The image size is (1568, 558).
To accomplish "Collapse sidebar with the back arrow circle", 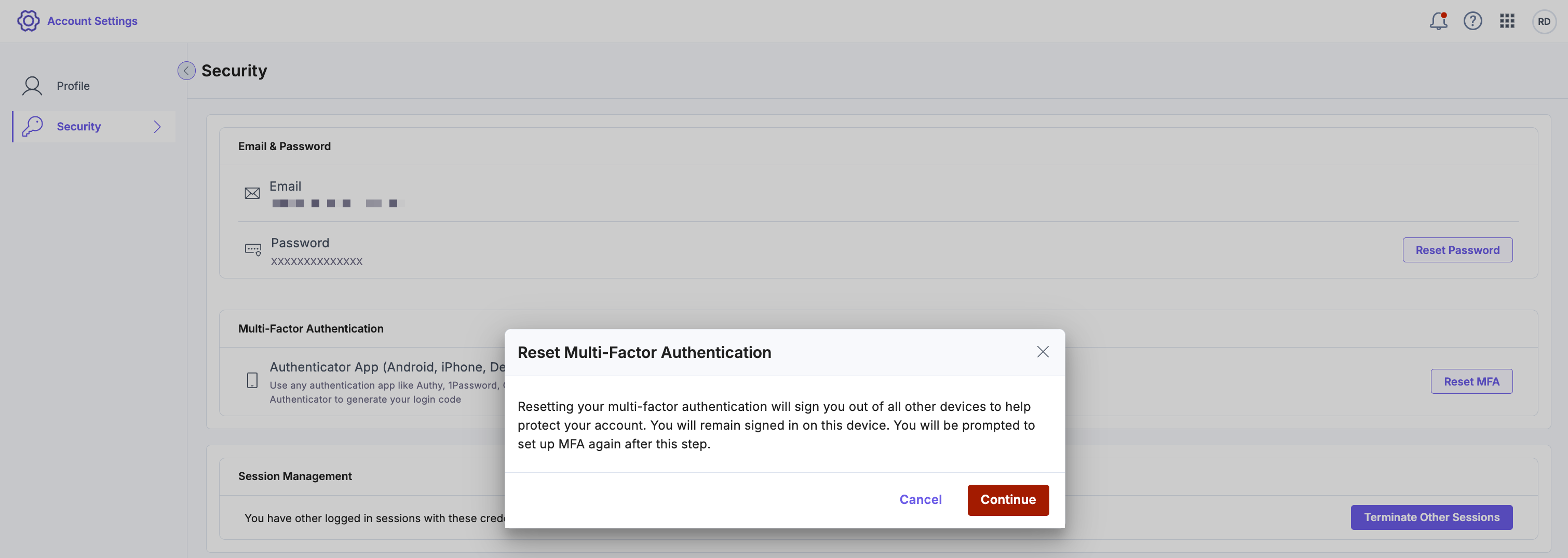I will (186, 71).
